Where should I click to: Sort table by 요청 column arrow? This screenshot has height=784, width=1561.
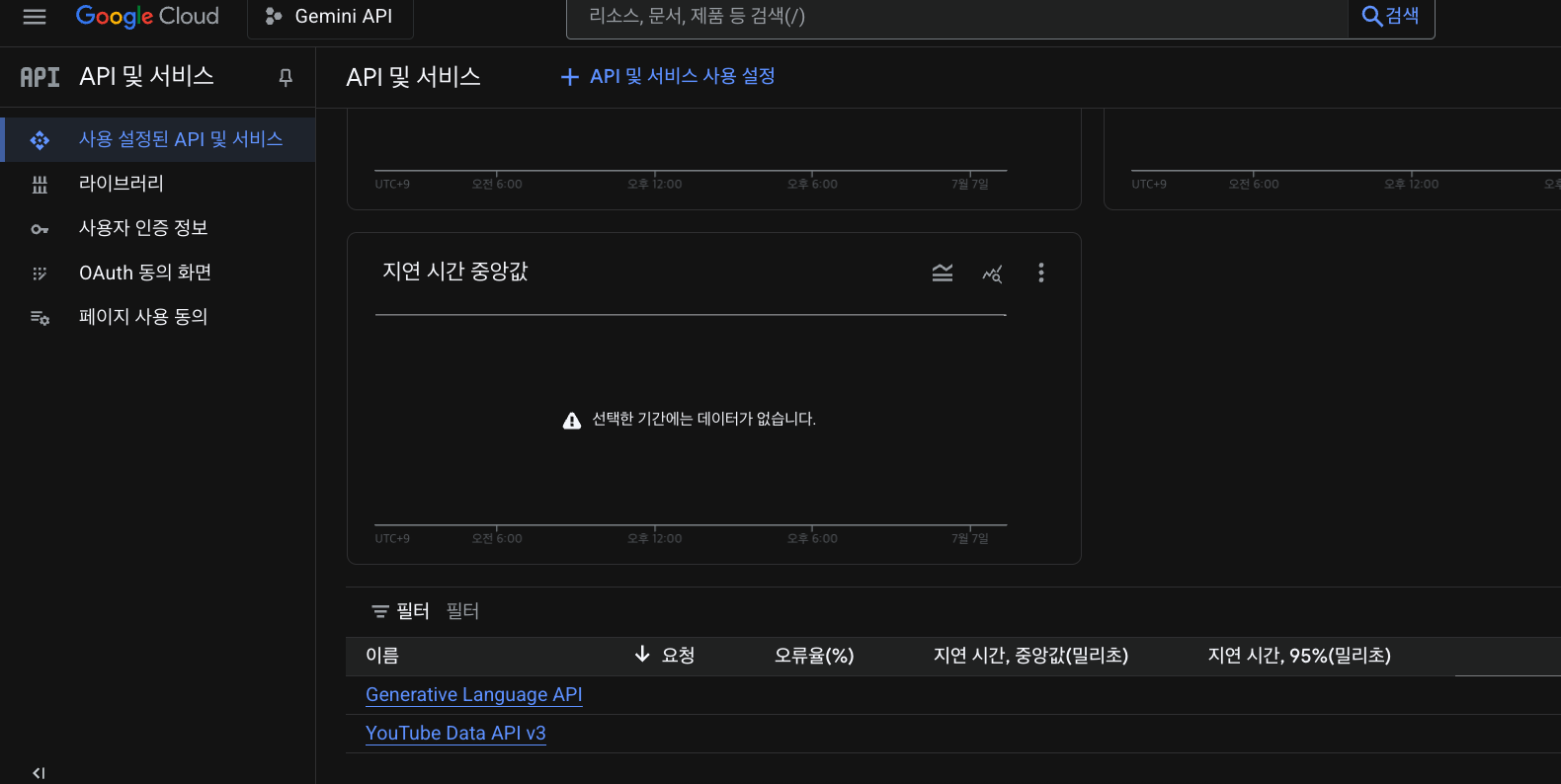click(x=642, y=655)
